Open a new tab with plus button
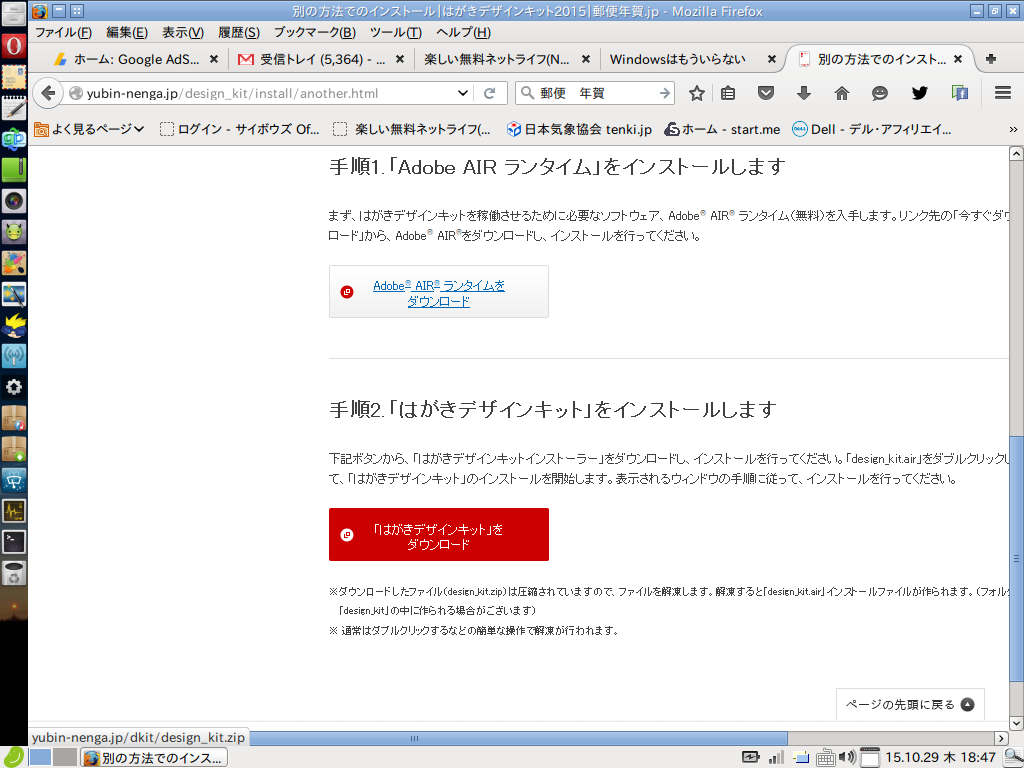Image resolution: width=1024 pixels, height=768 pixels. coord(991,59)
